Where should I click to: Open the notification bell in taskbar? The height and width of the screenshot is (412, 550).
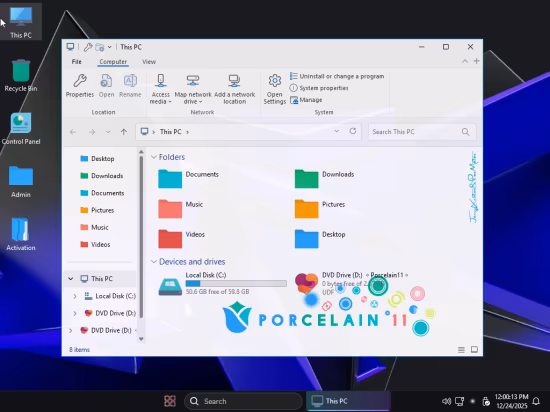(x=536, y=401)
